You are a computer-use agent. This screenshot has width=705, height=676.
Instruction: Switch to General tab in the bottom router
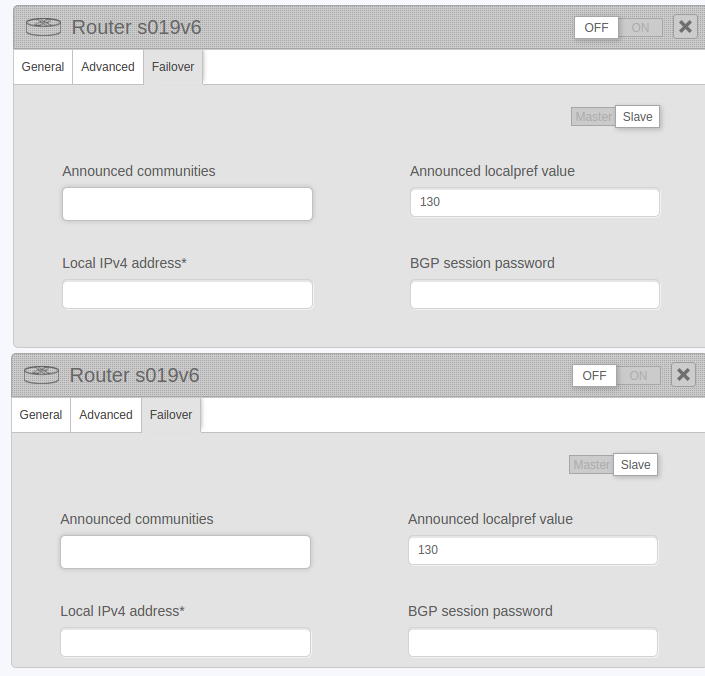point(41,415)
